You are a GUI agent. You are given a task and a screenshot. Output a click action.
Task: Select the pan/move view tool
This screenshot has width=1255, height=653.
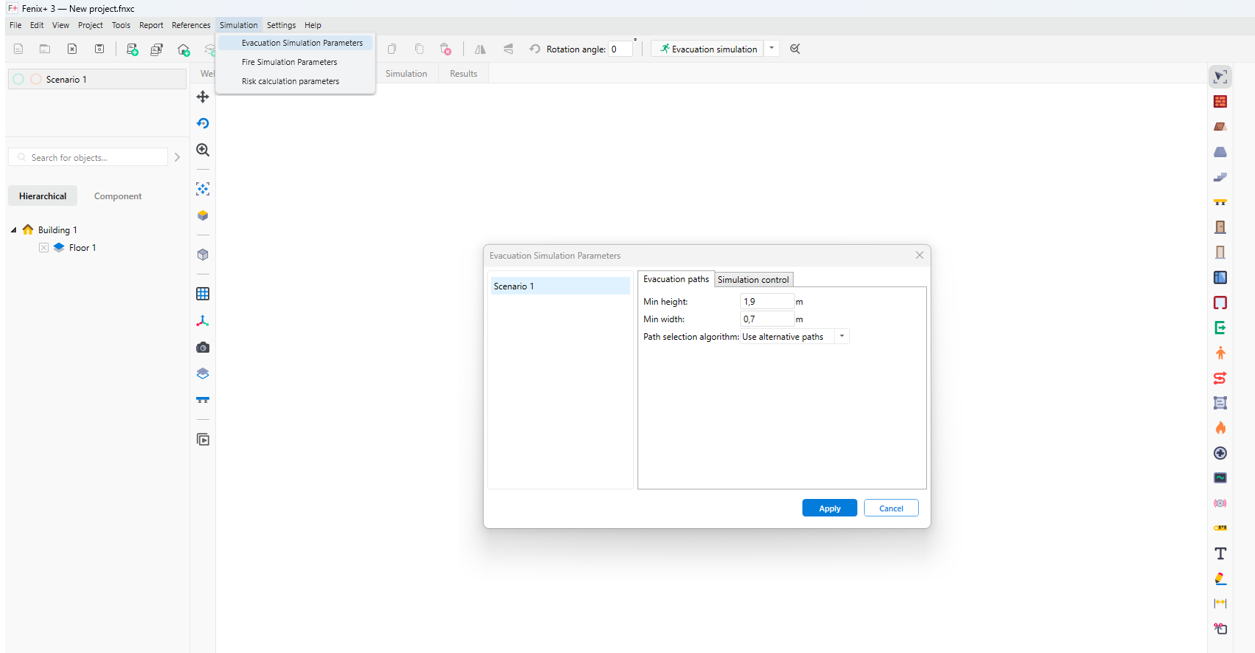[203, 97]
